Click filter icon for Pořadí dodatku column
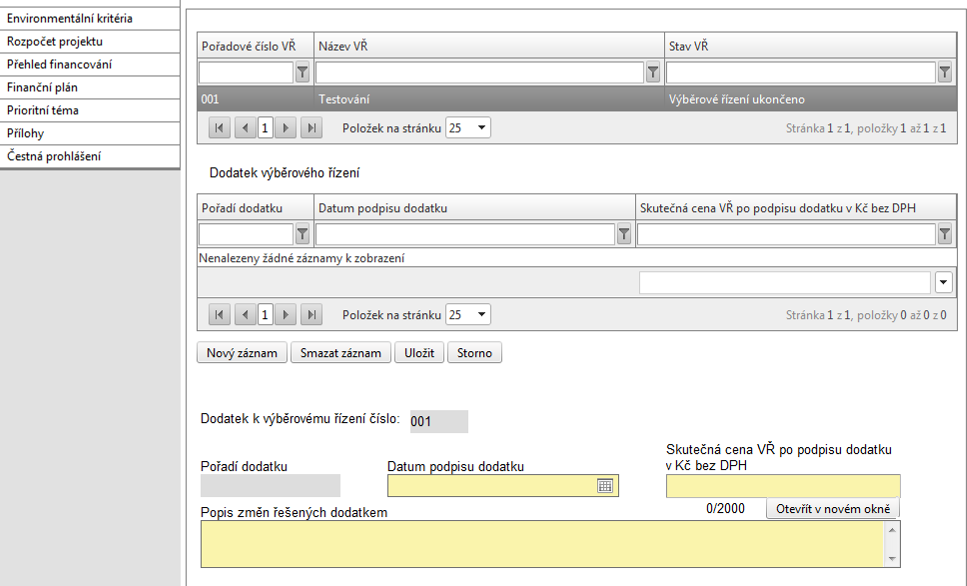The image size is (967, 586). coord(302,234)
